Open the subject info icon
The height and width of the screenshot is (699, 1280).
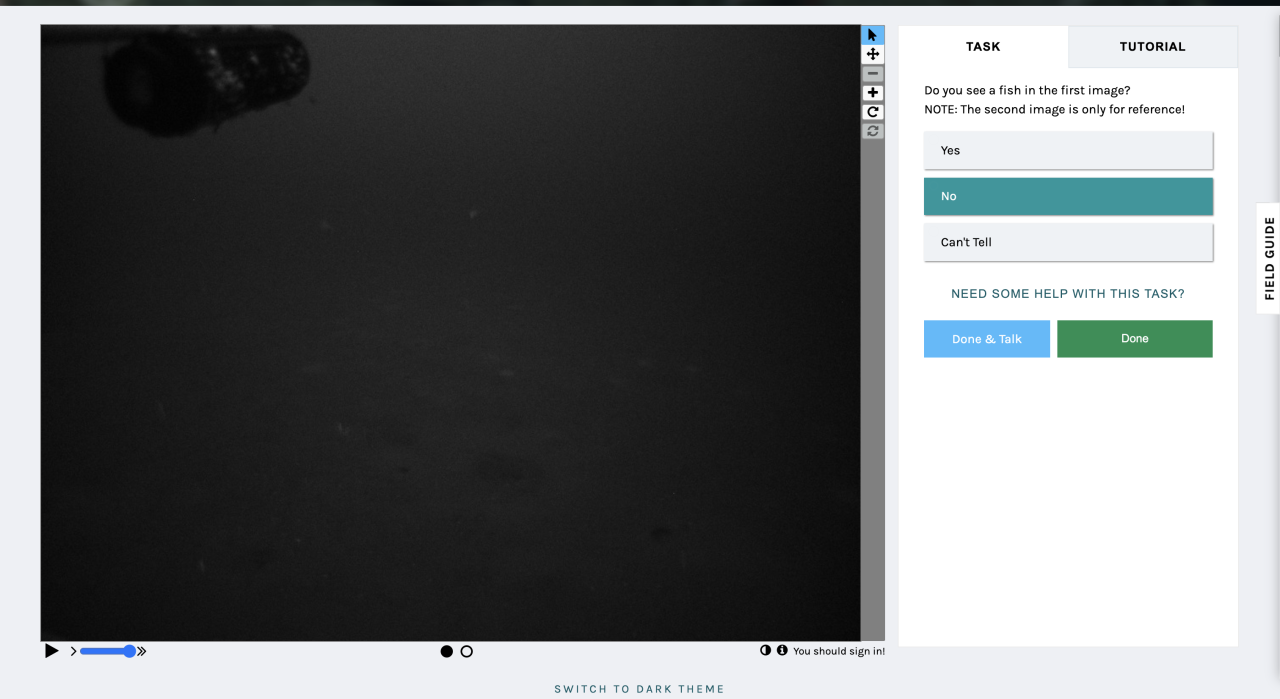(782, 650)
